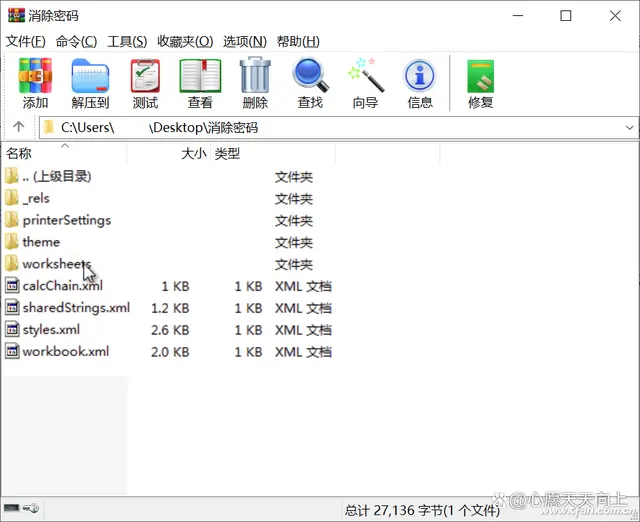Launch the 向导 (Wizard) wand icon
The height and width of the screenshot is (522, 640).
coord(366,76)
